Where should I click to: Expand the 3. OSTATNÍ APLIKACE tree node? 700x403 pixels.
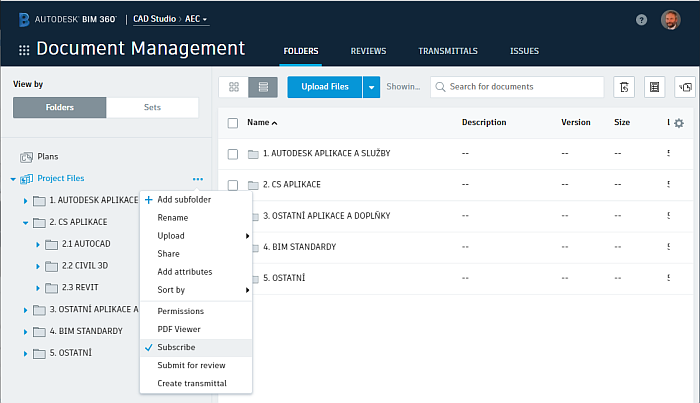click(x=25, y=310)
